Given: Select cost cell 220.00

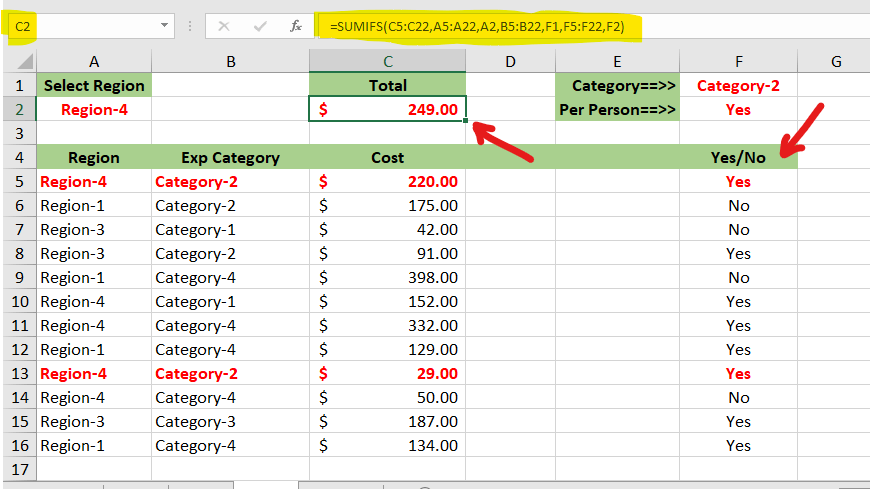Looking at the screenshot, I should point(387,182).
